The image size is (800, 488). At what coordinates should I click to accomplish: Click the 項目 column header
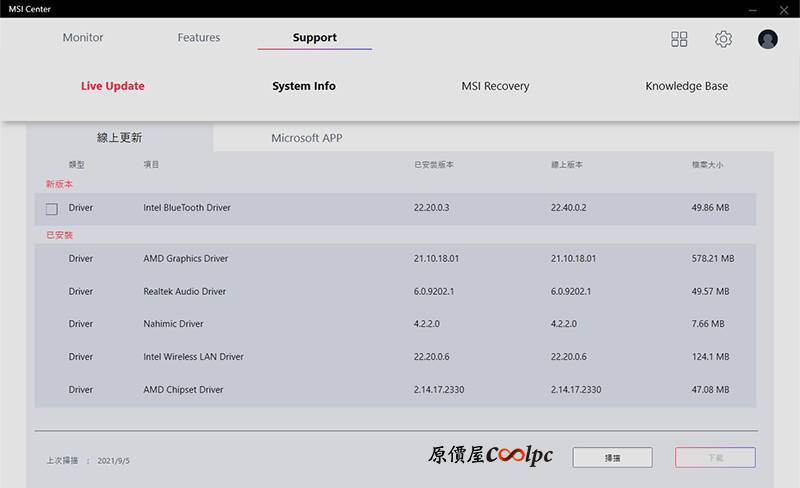(x=151, y=164)
